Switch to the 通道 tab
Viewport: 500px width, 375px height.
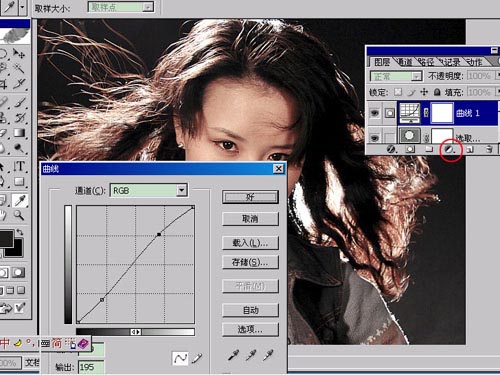click(405, 62)
